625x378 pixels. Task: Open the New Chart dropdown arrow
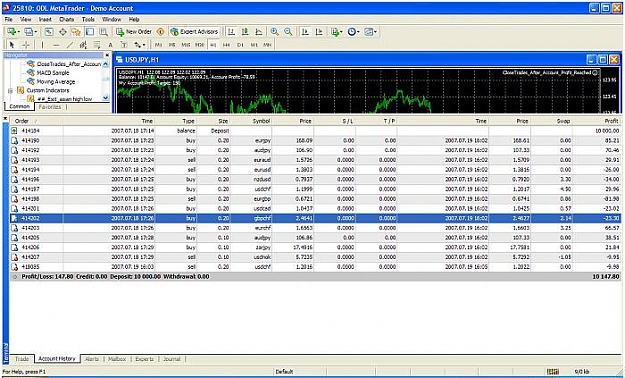point(18,32)
